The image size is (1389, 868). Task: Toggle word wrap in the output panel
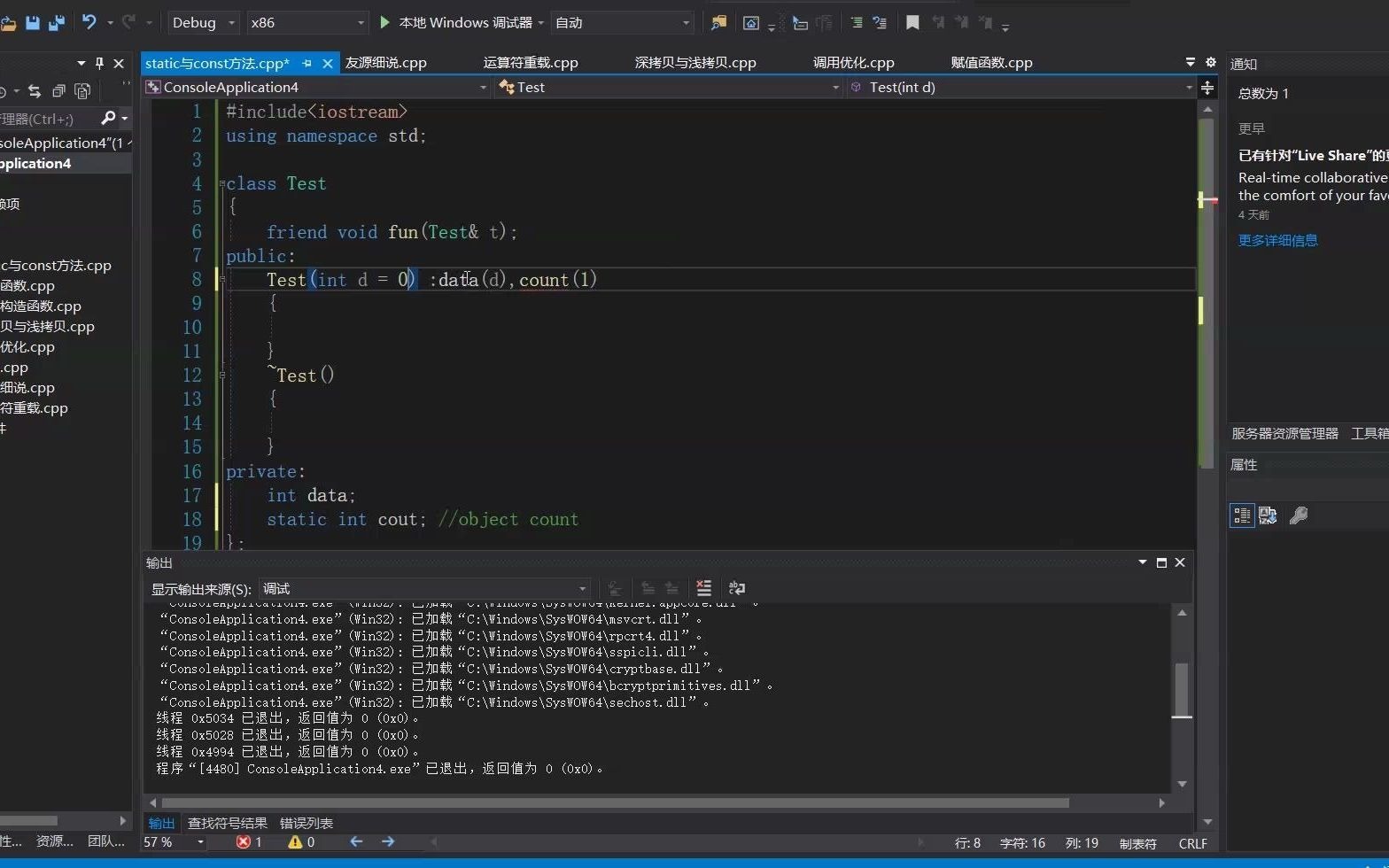point(736,588)
